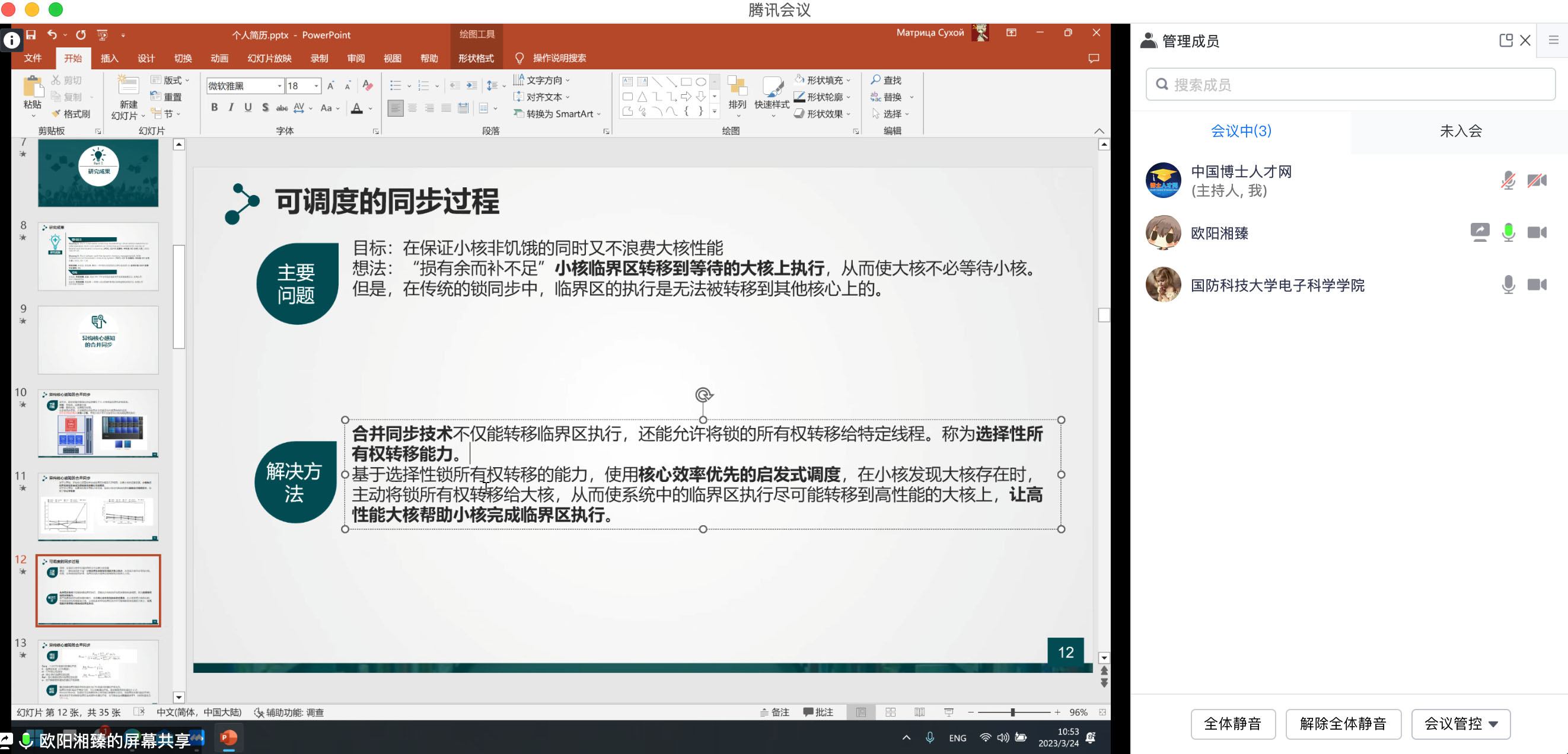Switch to slide sorter view in status bar
This screenshot has height=754, width=1568.
(x=891, y=712)
